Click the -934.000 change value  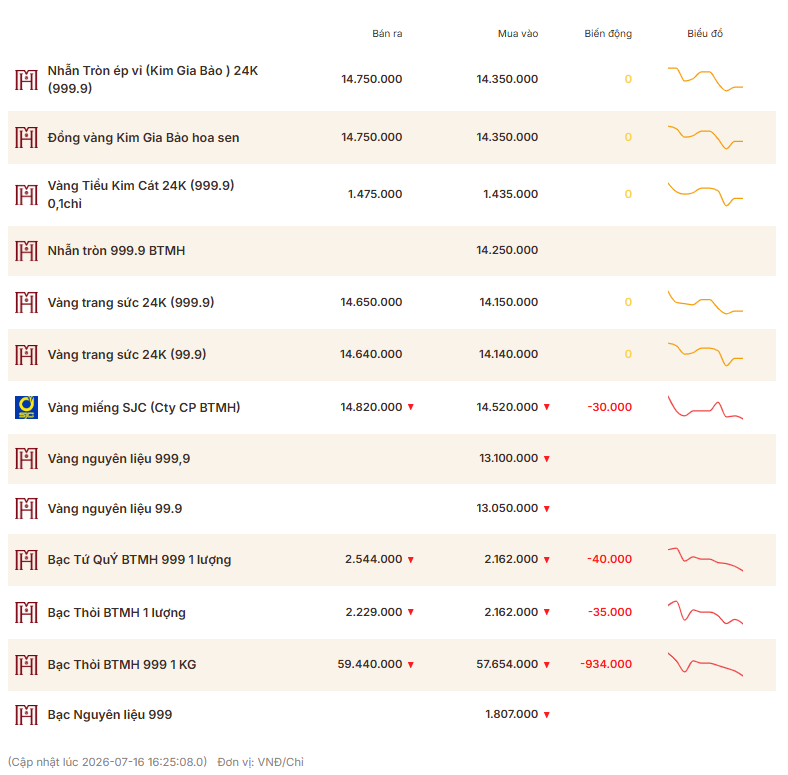(x=606, y=664)
